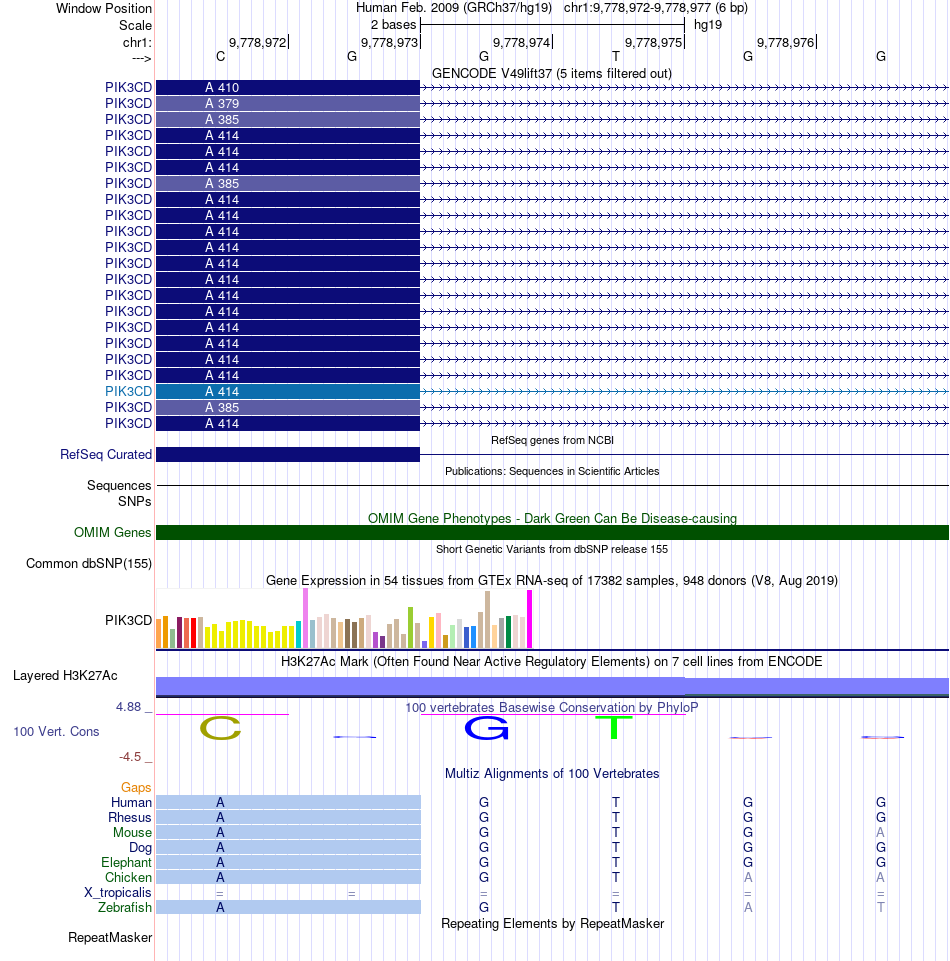The image size is (950, 961).
Task: Click the SNPs track label
Action: pos(135,501)
